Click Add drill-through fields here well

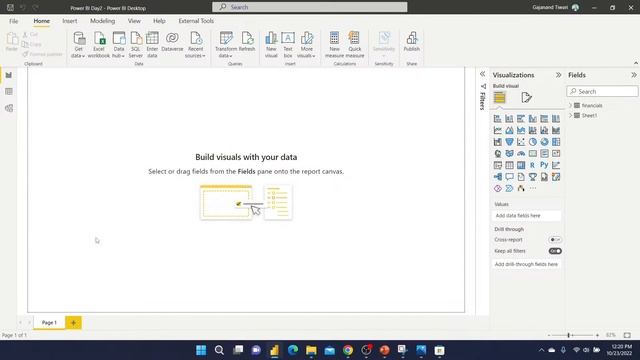(x=526, y=264)
